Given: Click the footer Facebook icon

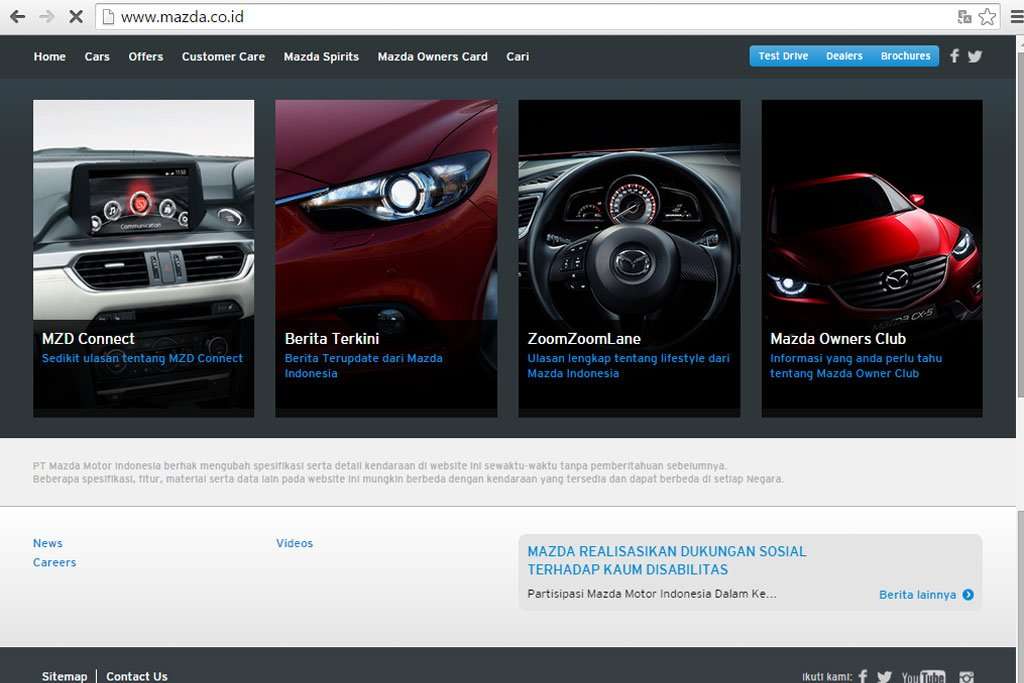Looking at the screenshot, I should [863, 676].
